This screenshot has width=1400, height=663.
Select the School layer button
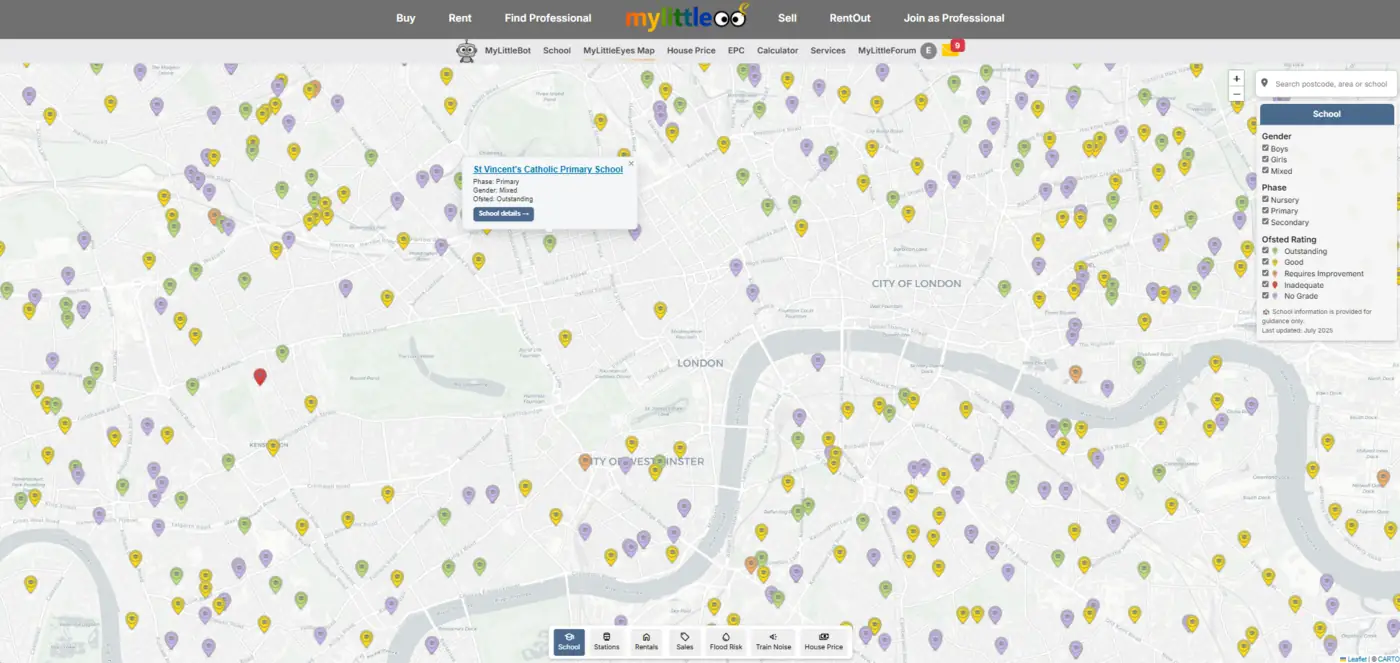(x=568, y=641)
